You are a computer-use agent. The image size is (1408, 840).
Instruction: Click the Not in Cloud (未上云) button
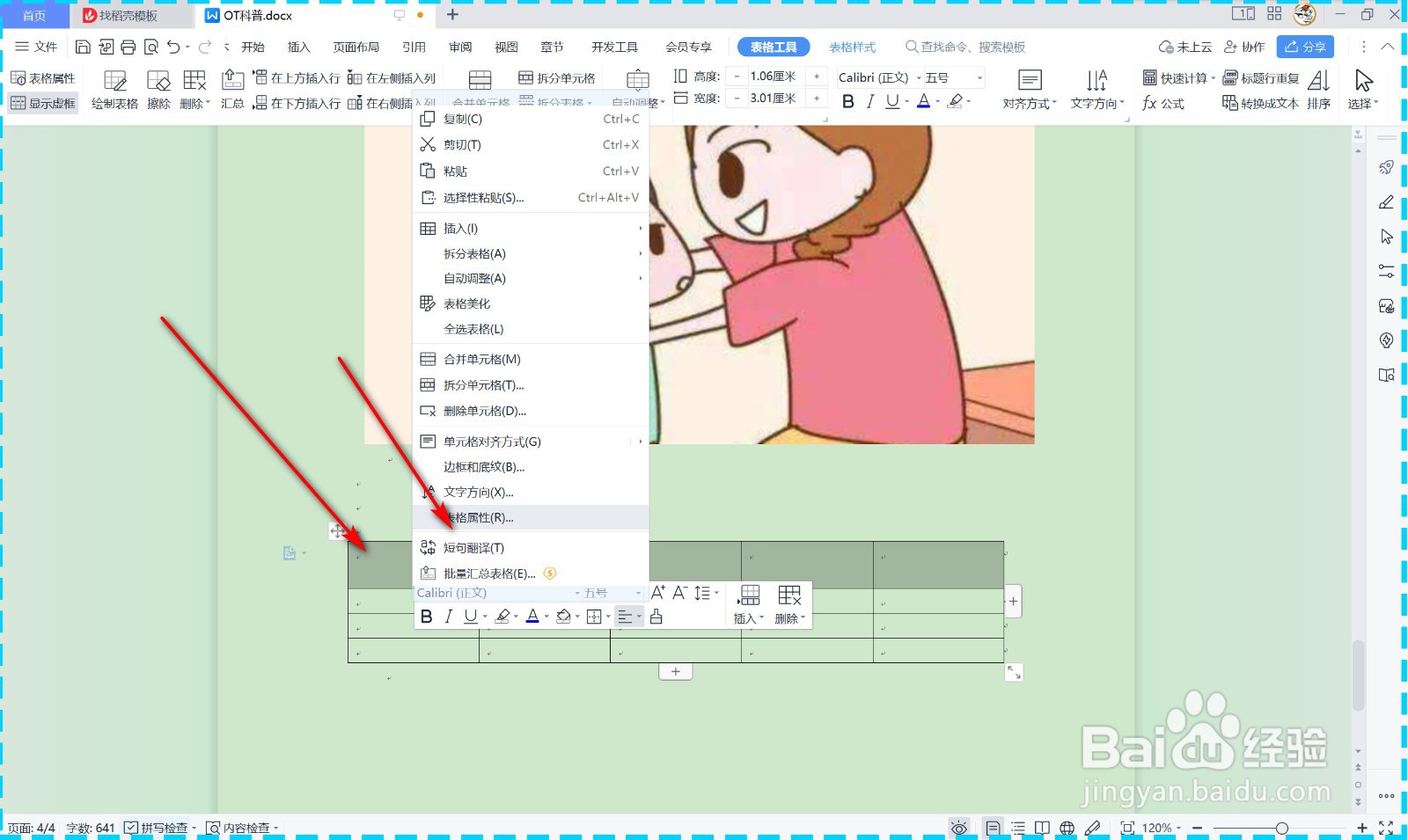pyautogui.click(x=1185, y=47)
